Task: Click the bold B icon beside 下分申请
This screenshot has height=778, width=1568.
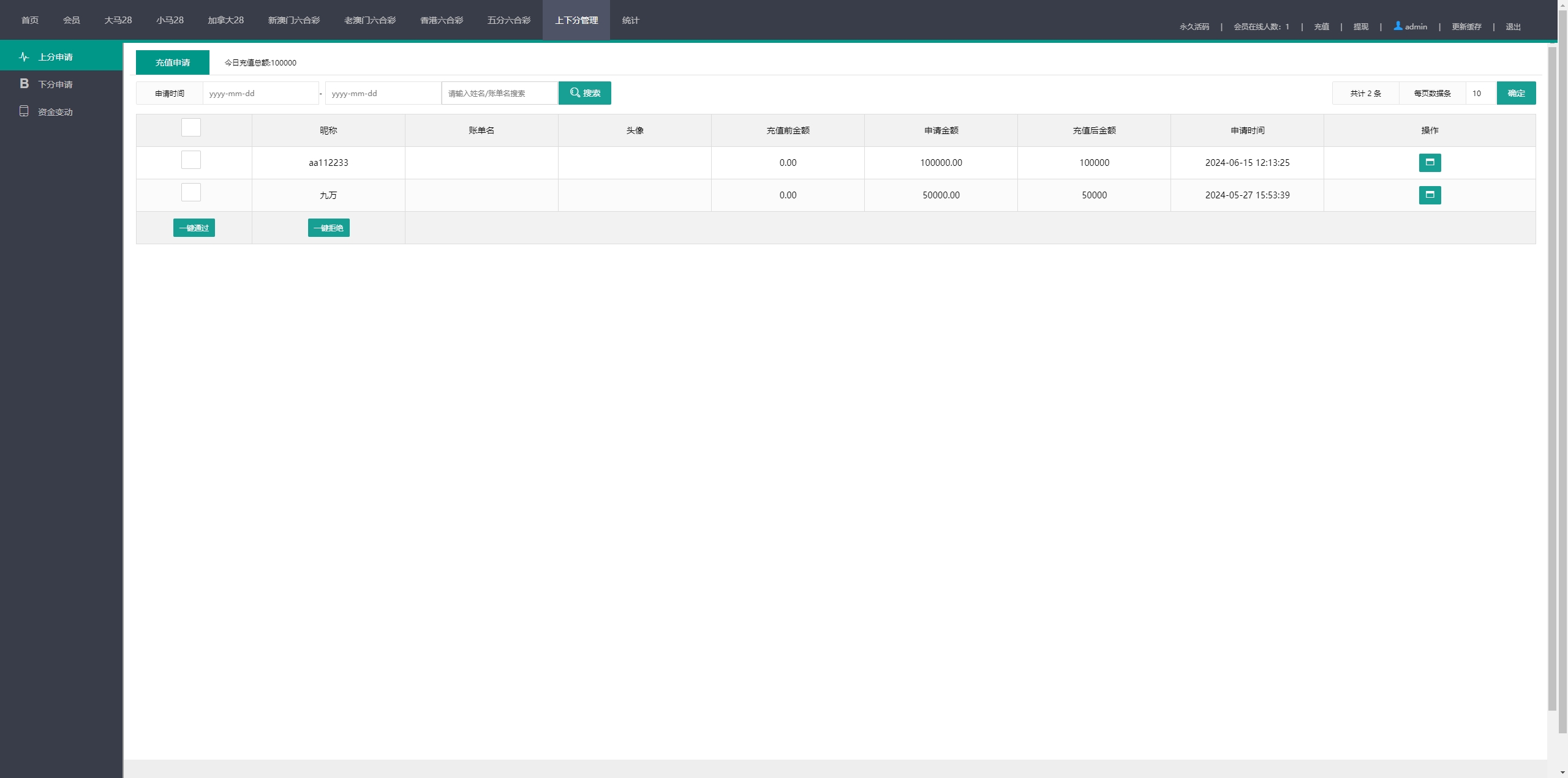Action: click(24, 84)
